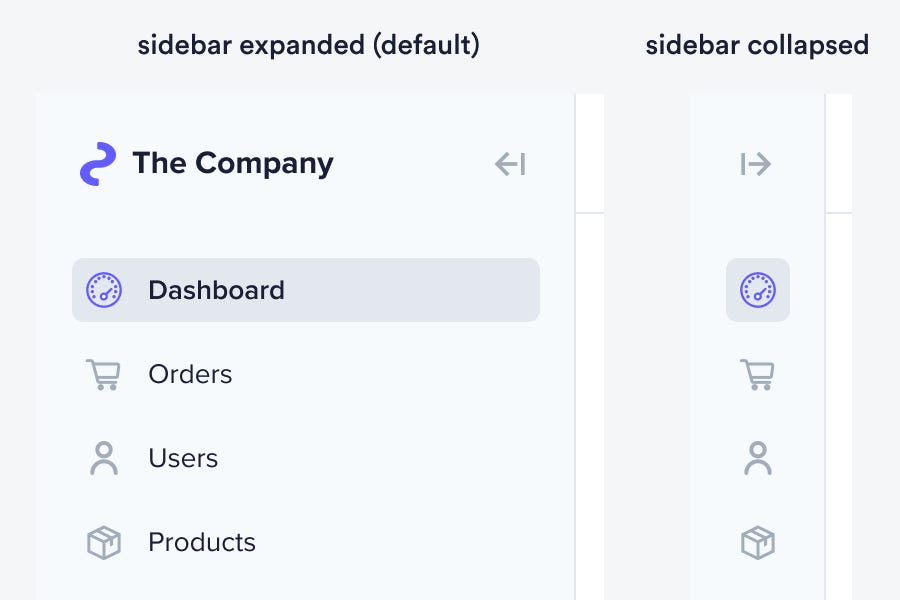
Task: Expand the collapsed sidebar with the right arrow
Action: (x=756, y=164)
